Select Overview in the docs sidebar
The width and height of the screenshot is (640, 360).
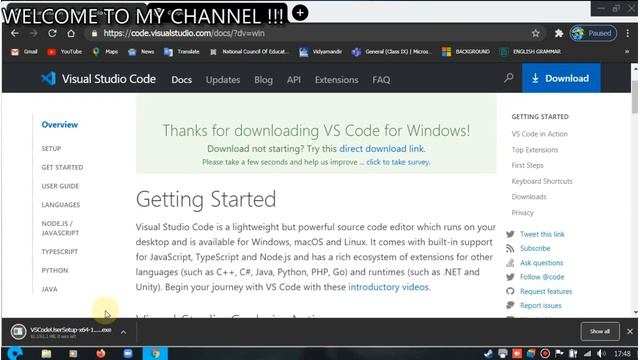pyautogui.click(x=60, y=124)
